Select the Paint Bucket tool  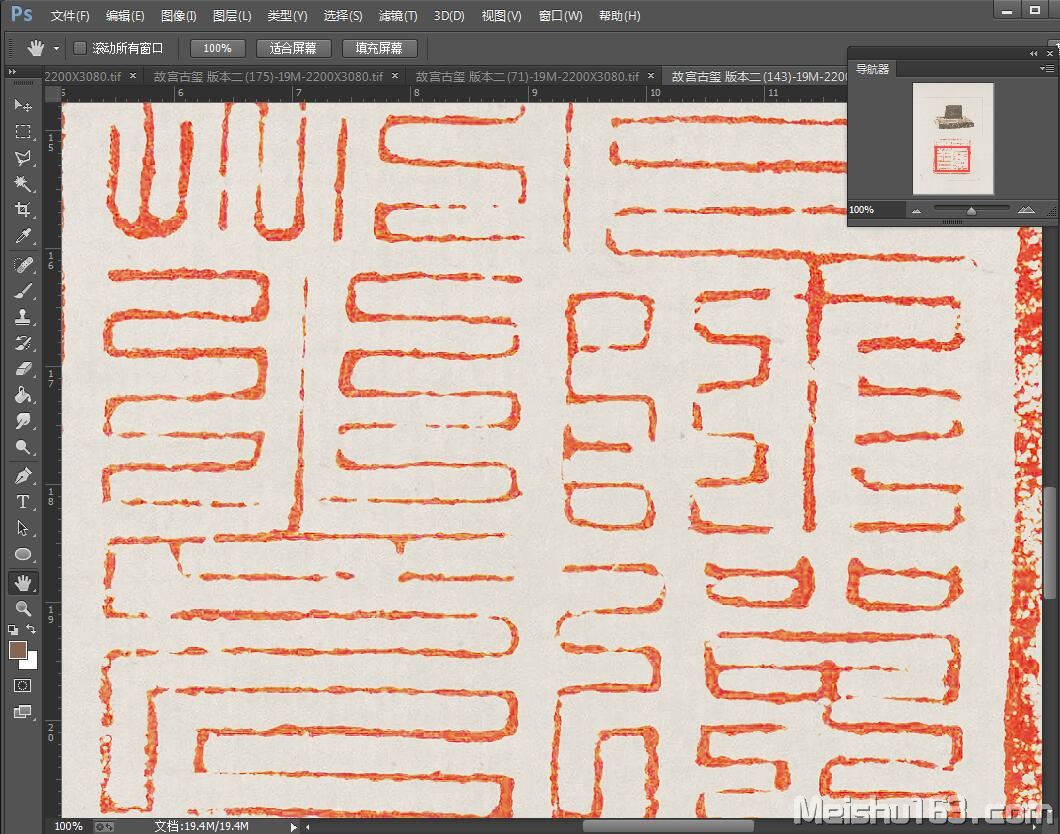pos(23,395)
